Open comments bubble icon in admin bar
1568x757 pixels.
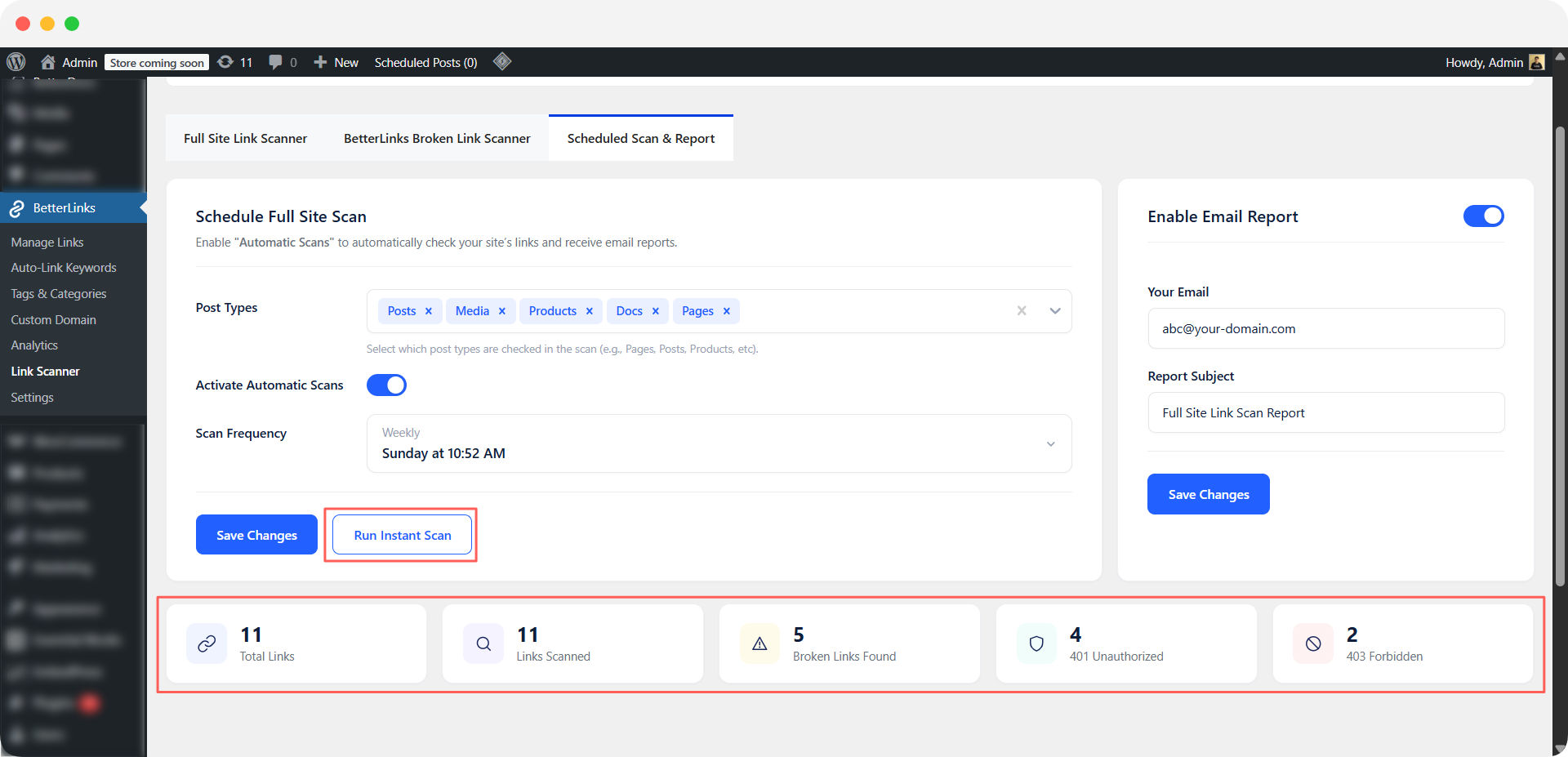pos(275,62)
